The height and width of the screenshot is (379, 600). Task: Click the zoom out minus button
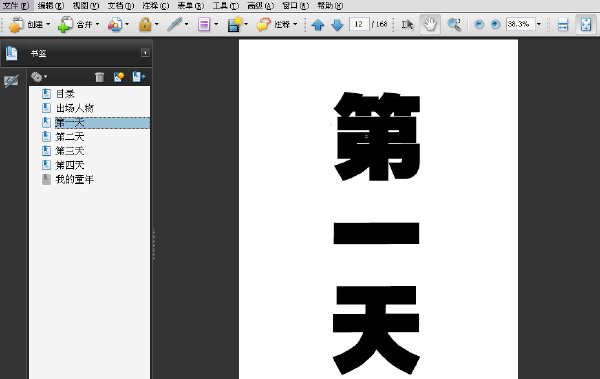(479, 25)
